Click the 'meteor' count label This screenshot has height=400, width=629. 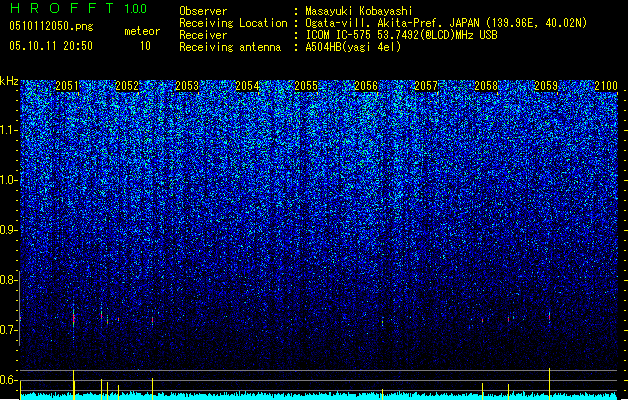(x=142, y=31)
